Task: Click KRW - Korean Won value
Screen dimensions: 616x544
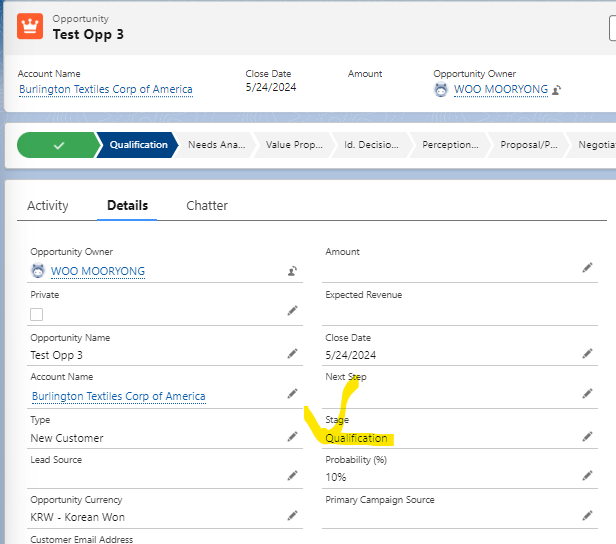Action: 77,517
